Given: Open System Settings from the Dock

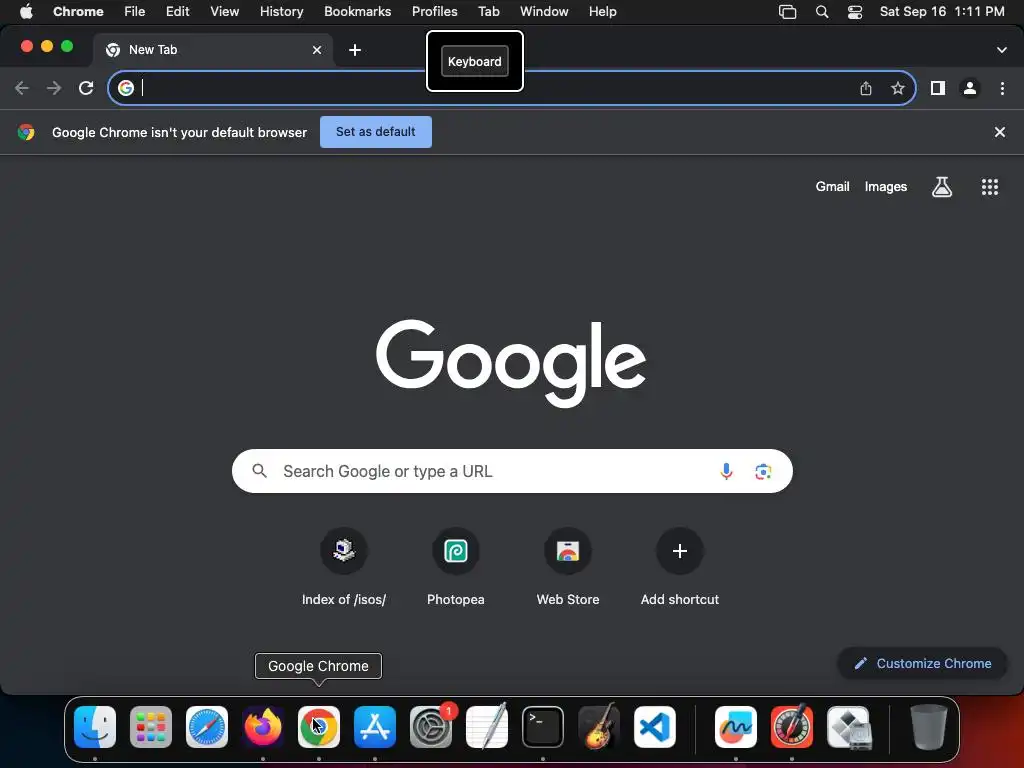Looking at the screenshot, I should pos(431,727).
